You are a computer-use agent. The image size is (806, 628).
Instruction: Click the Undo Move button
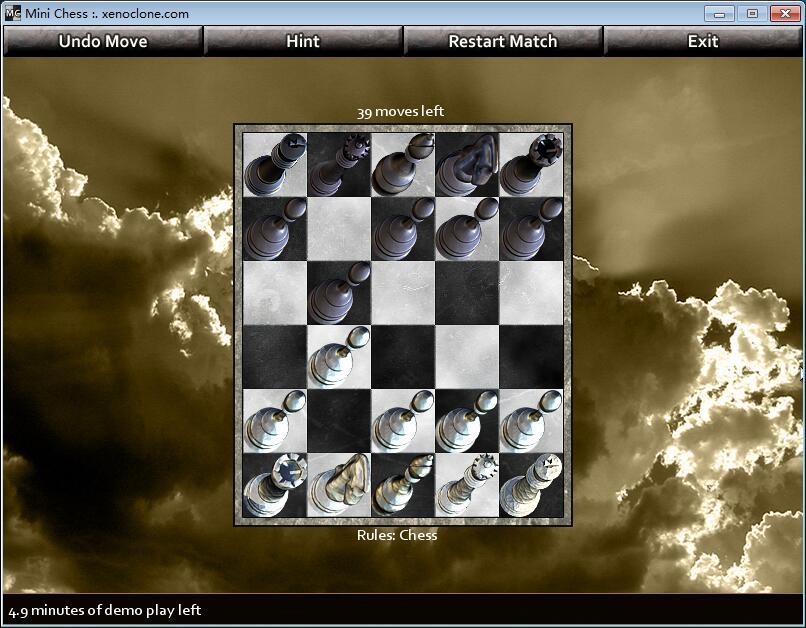(x=103, y=41)
